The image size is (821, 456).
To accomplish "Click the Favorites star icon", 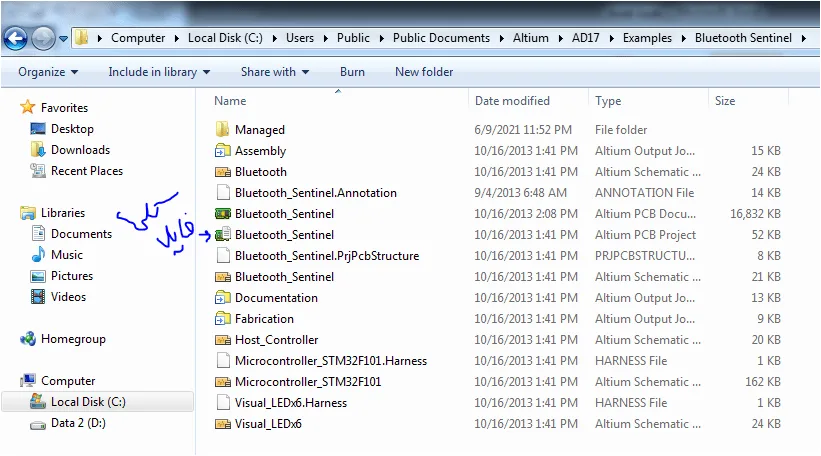I will (x=27, y=107).
